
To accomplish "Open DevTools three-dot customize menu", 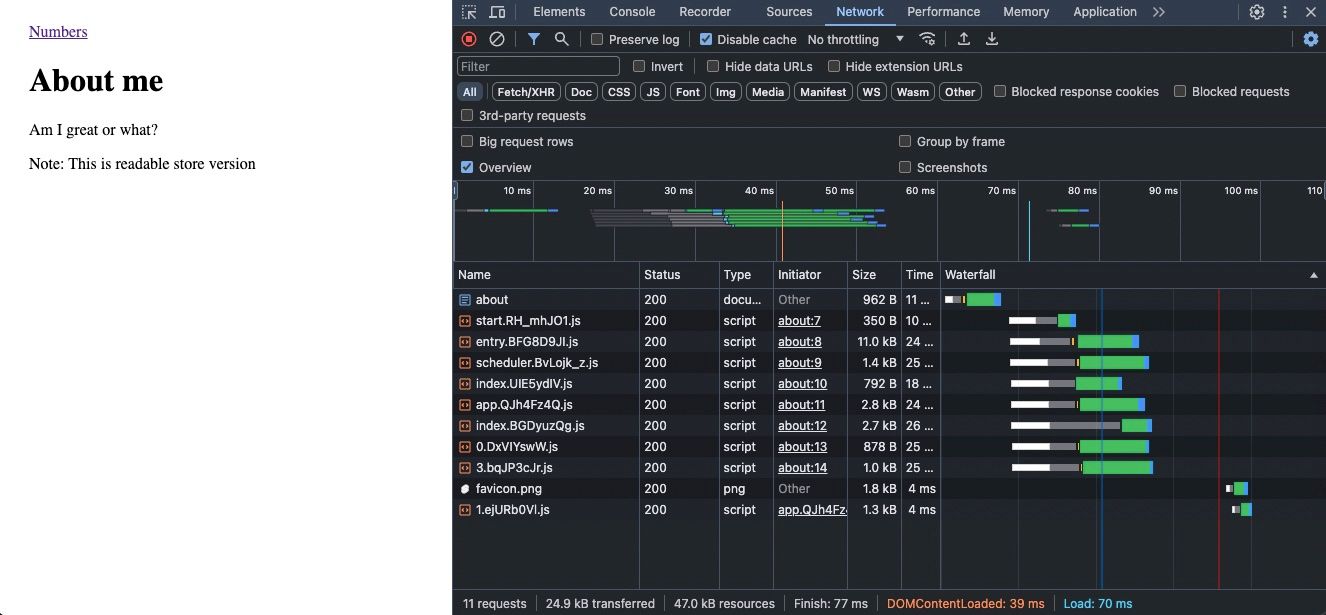I will (1285, 12).
